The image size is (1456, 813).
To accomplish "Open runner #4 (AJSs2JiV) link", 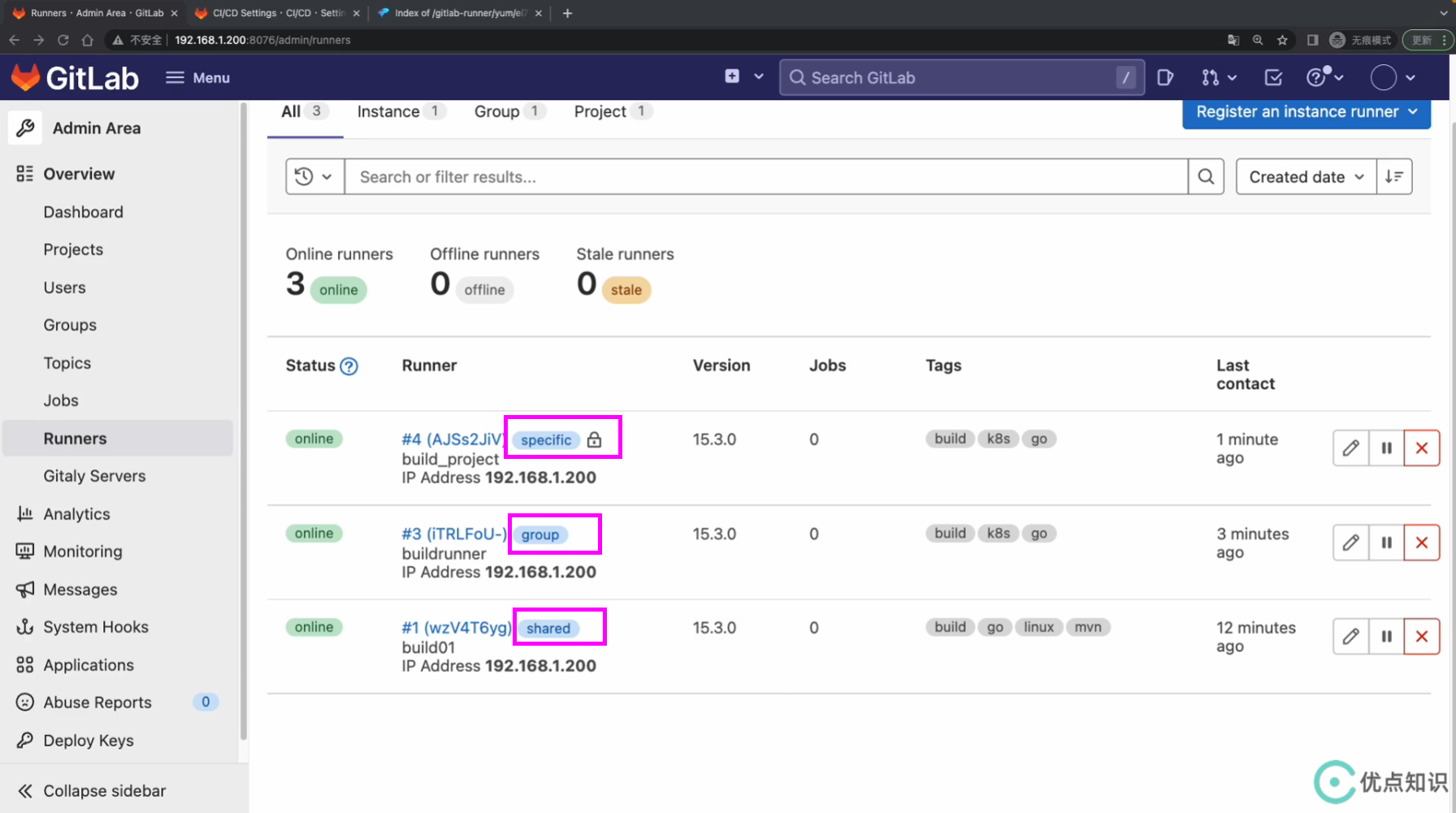I will pos(453,439).
